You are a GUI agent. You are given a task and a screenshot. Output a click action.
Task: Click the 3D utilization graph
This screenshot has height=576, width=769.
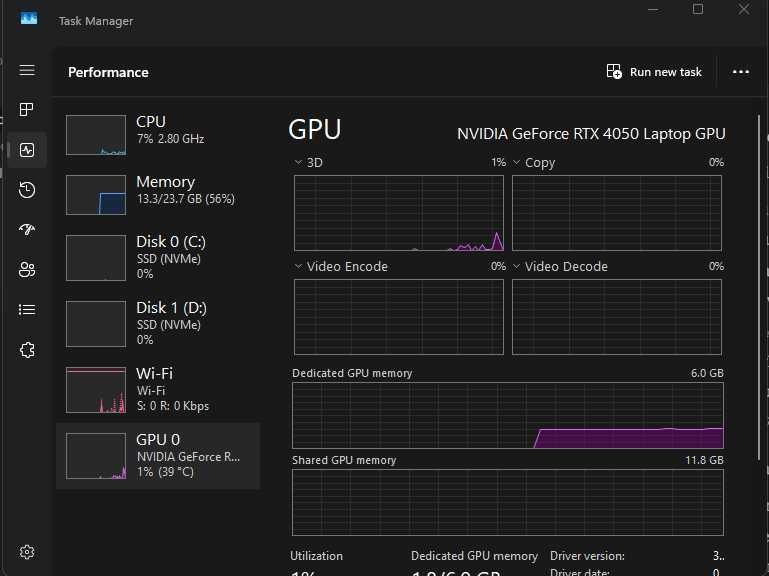click(x=399, y=213)
